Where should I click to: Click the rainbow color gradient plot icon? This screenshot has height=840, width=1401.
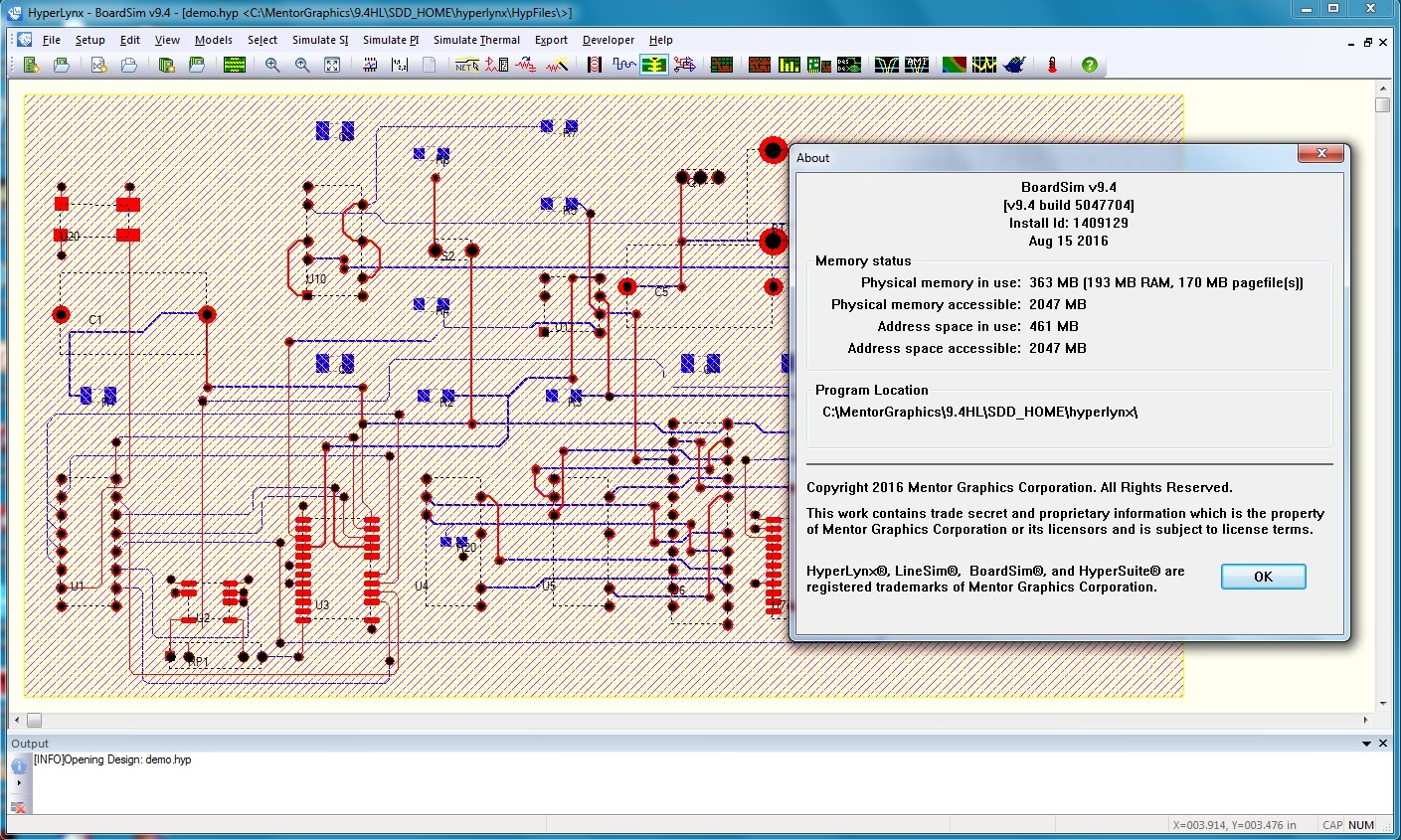[x=954, y=65]
